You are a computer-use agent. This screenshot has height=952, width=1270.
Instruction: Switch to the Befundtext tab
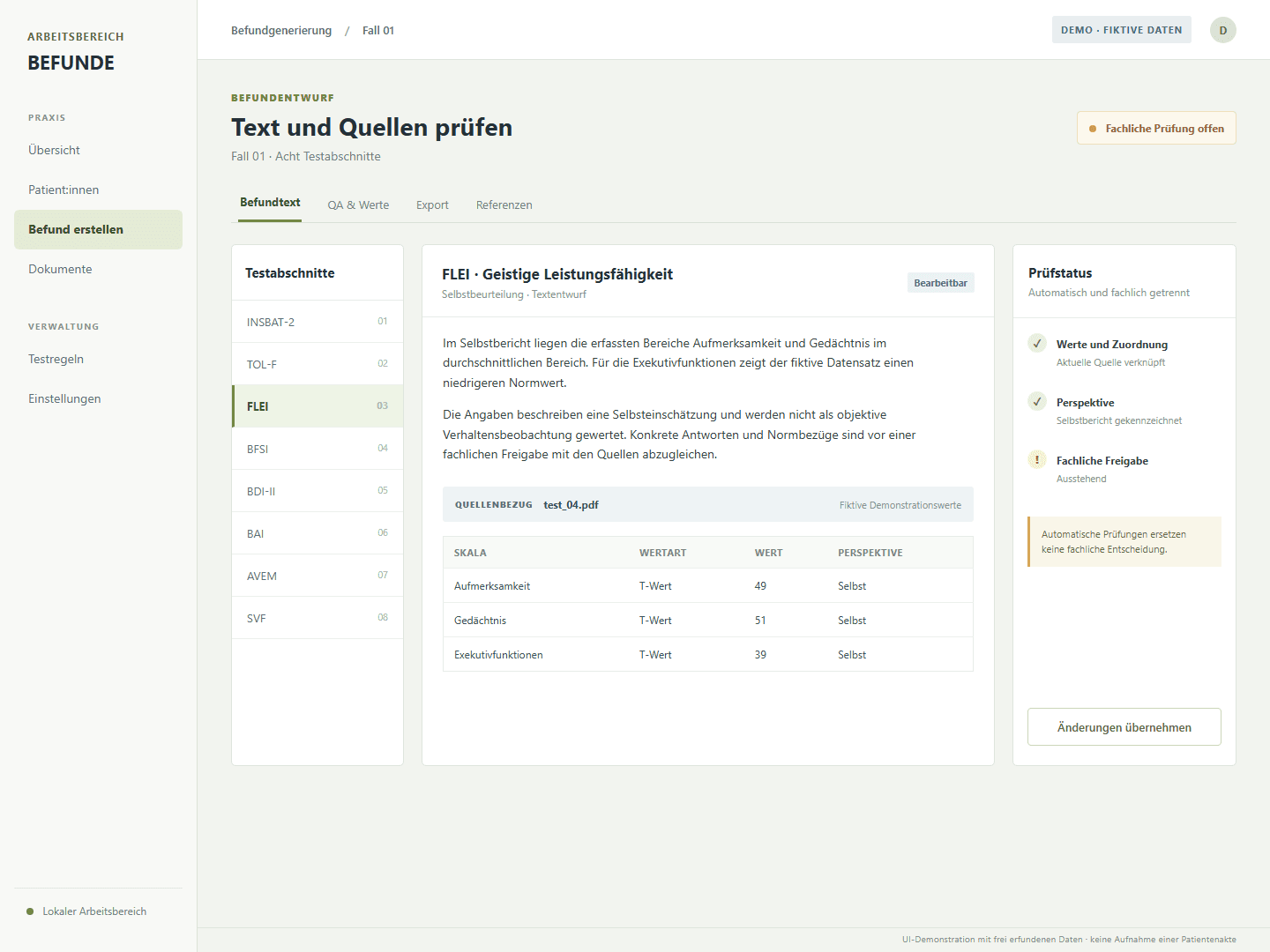click(270, 203)
